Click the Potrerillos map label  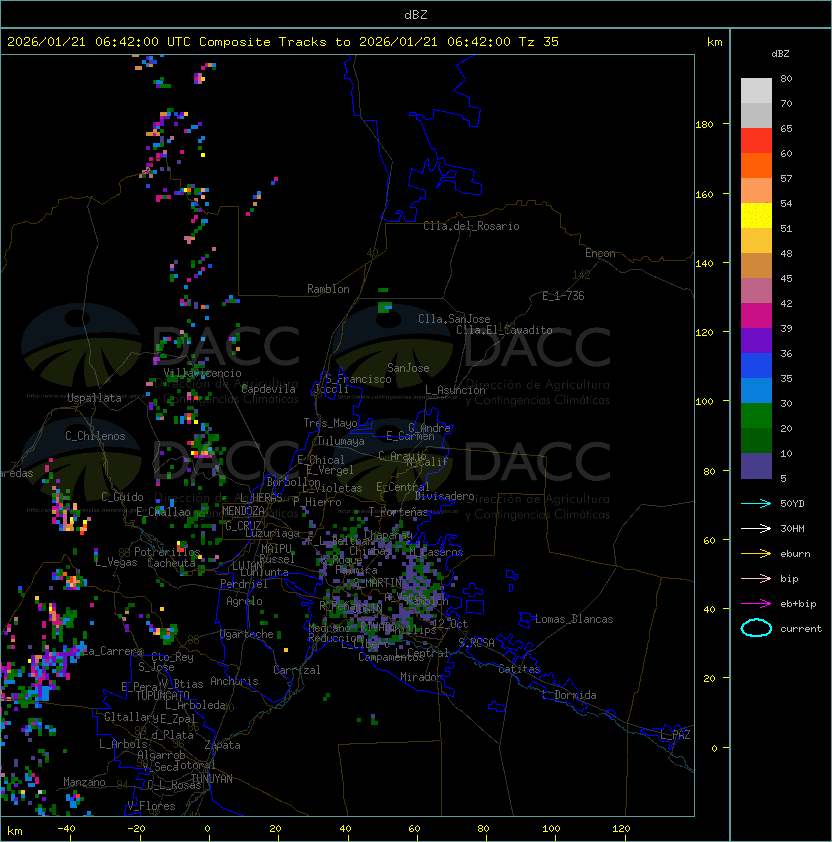(x=167, y=552)
